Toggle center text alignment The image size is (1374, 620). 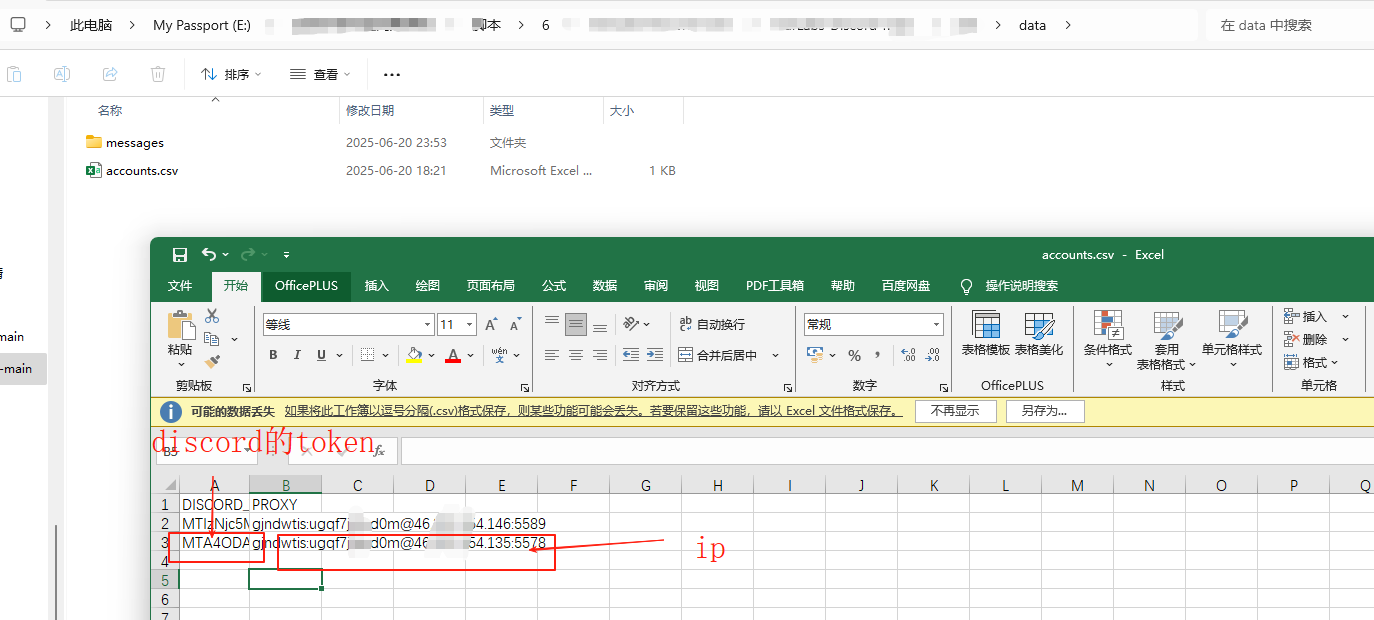click(x=576, y=355)
